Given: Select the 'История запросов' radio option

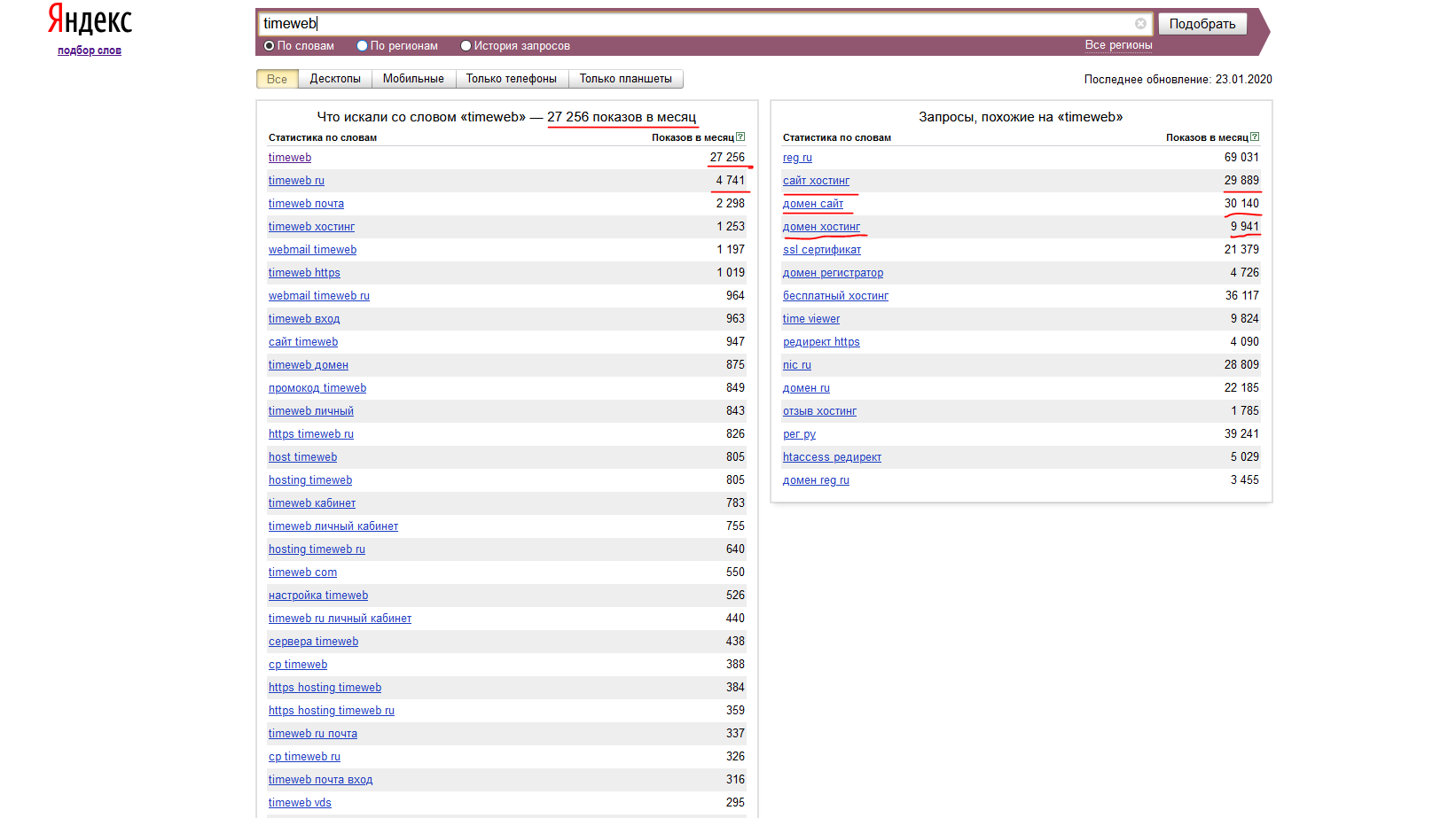Looking at the screenshot, I should [x=466, y=46].
